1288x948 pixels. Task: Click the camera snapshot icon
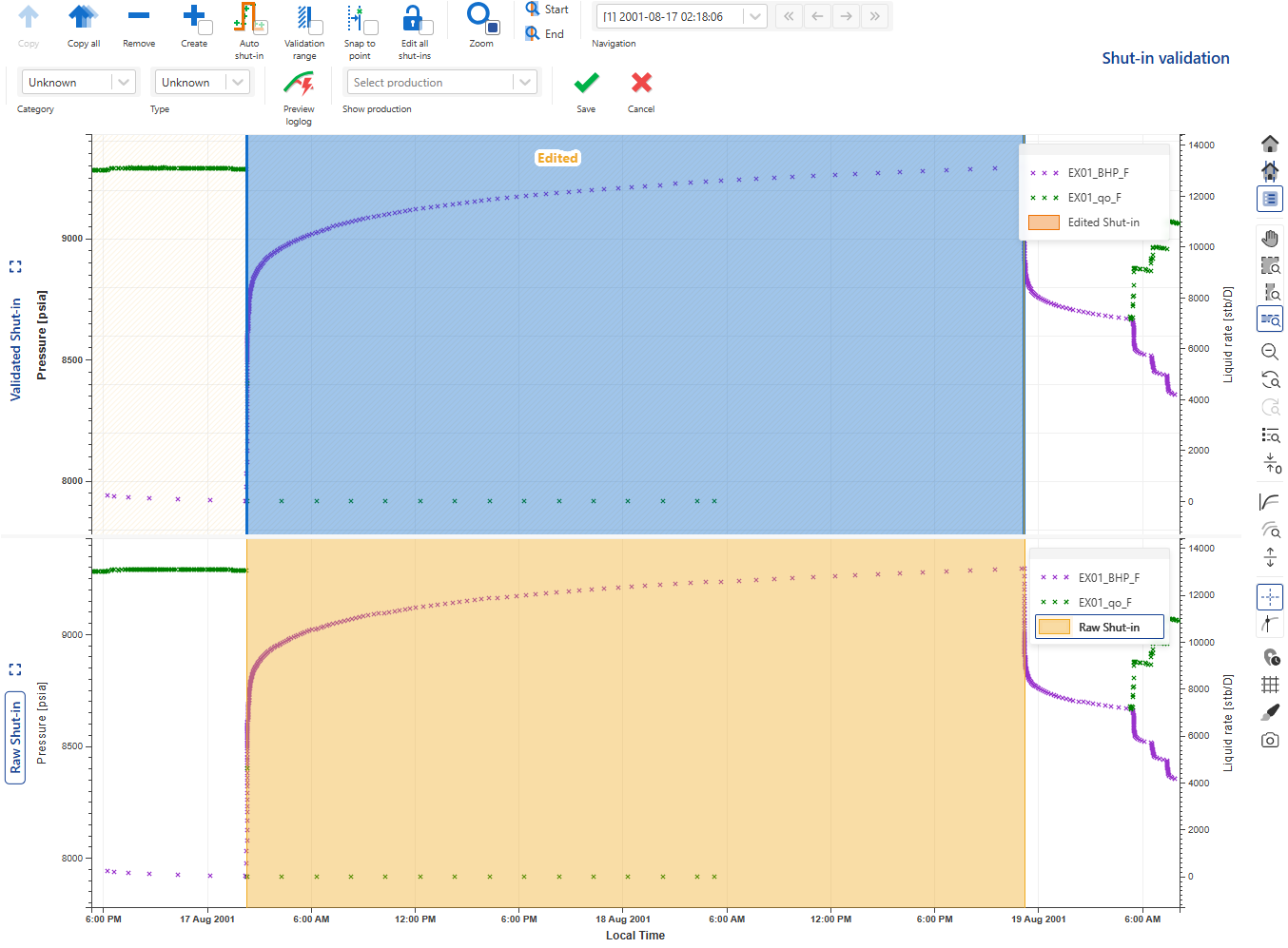point(1270,740)
